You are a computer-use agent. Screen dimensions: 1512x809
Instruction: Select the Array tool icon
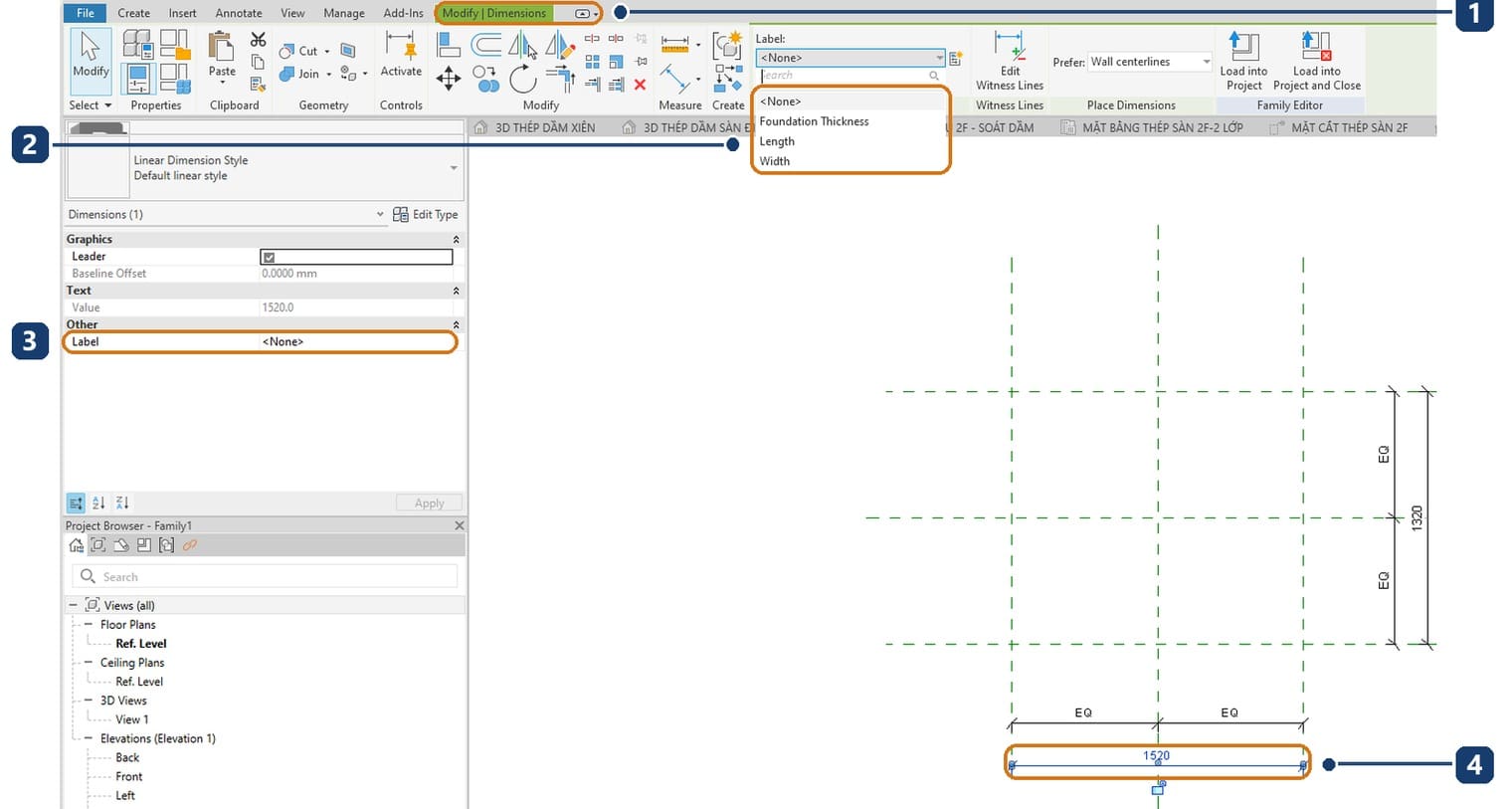tap(592, 62)
